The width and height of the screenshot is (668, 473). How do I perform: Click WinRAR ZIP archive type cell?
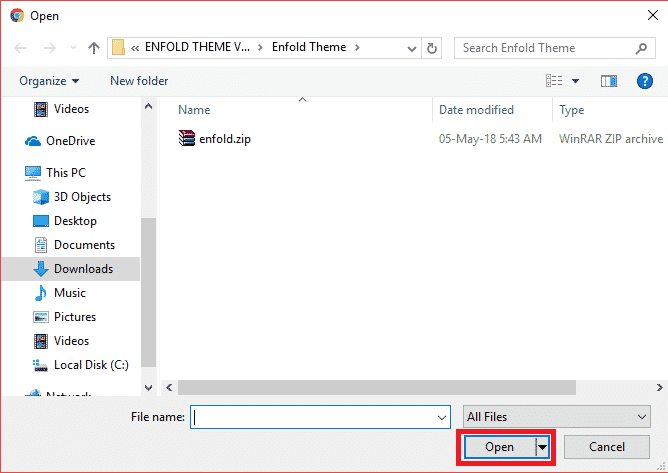tap(611, 139)
